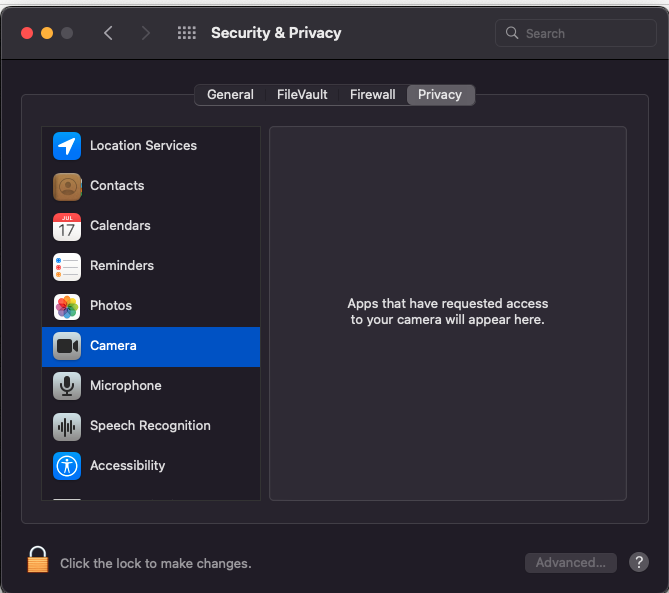
Task: Click the Reminders list icon
Action: [x=67, y=267]
